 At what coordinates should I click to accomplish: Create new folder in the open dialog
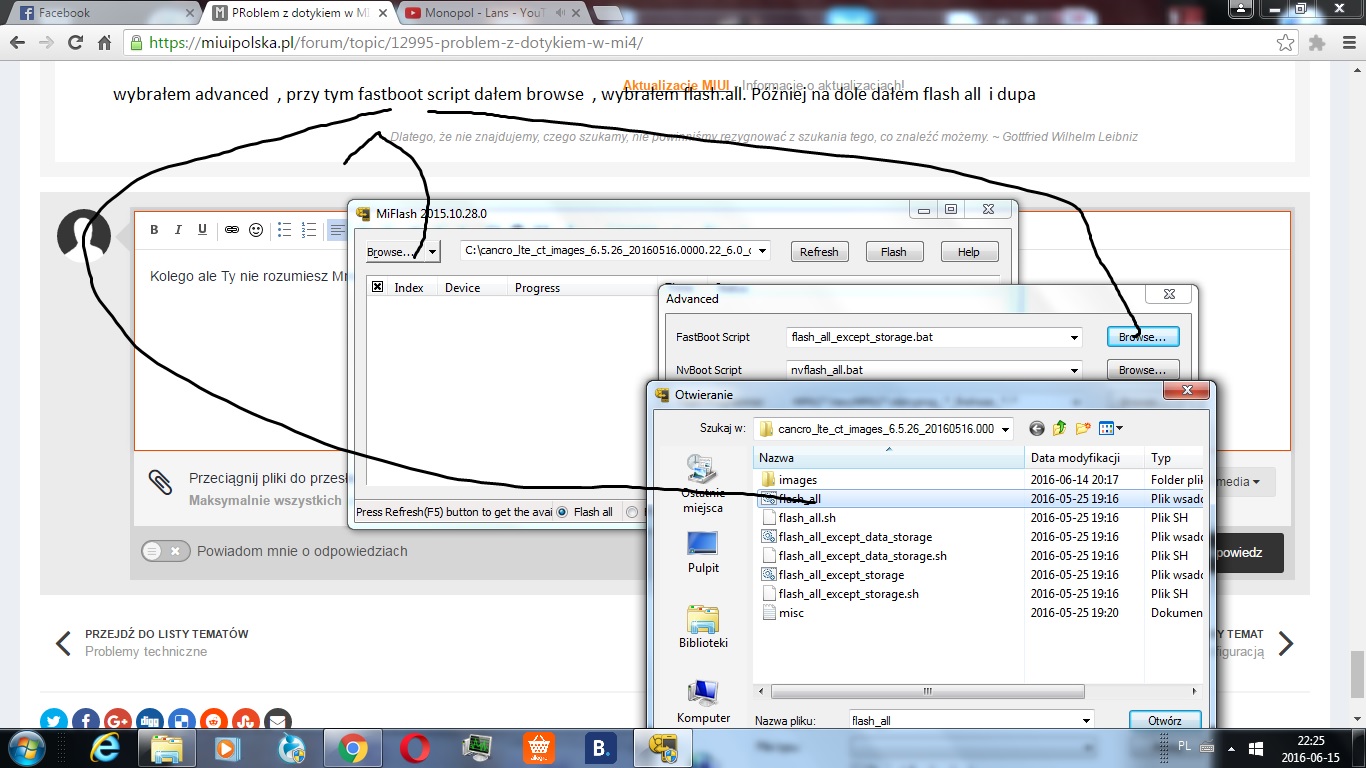click(1083, 429)
